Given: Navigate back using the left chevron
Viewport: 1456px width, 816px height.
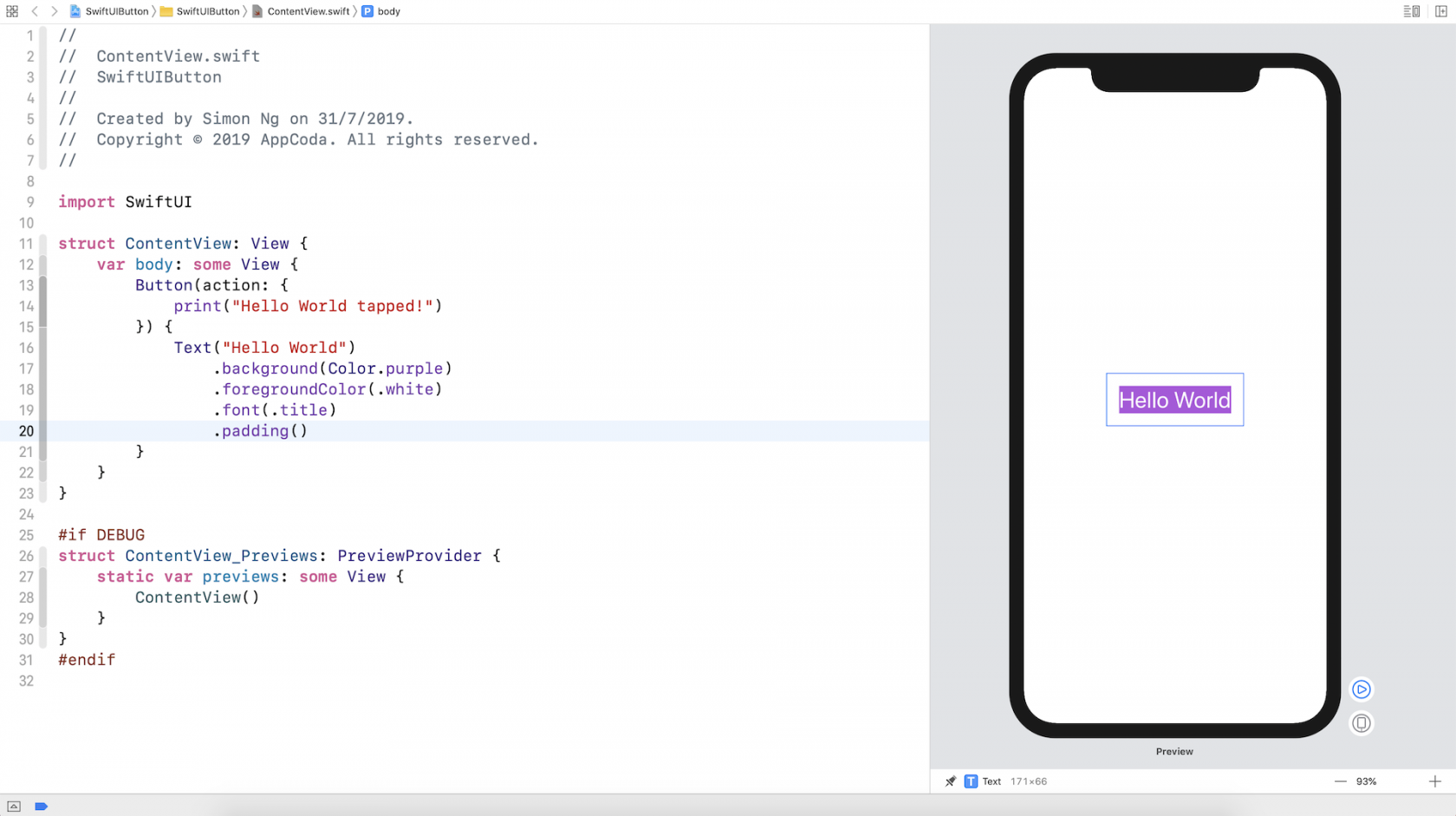Looking at the screenshot, I should pos(34,11).
